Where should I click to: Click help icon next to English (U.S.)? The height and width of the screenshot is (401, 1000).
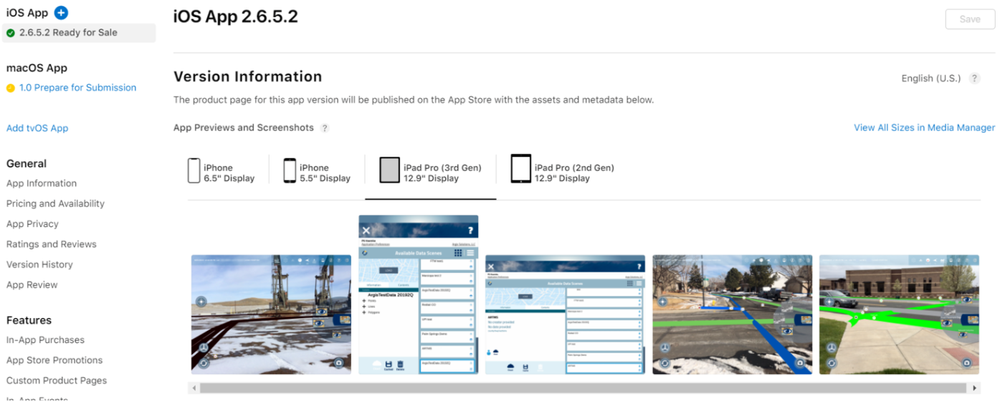click(x=974, y=78)
